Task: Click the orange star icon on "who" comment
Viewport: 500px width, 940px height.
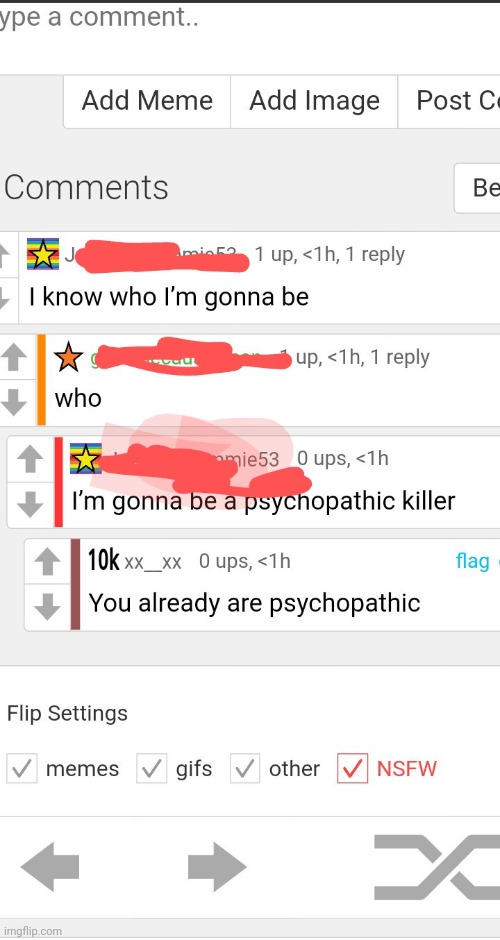Action: point(69,357)
